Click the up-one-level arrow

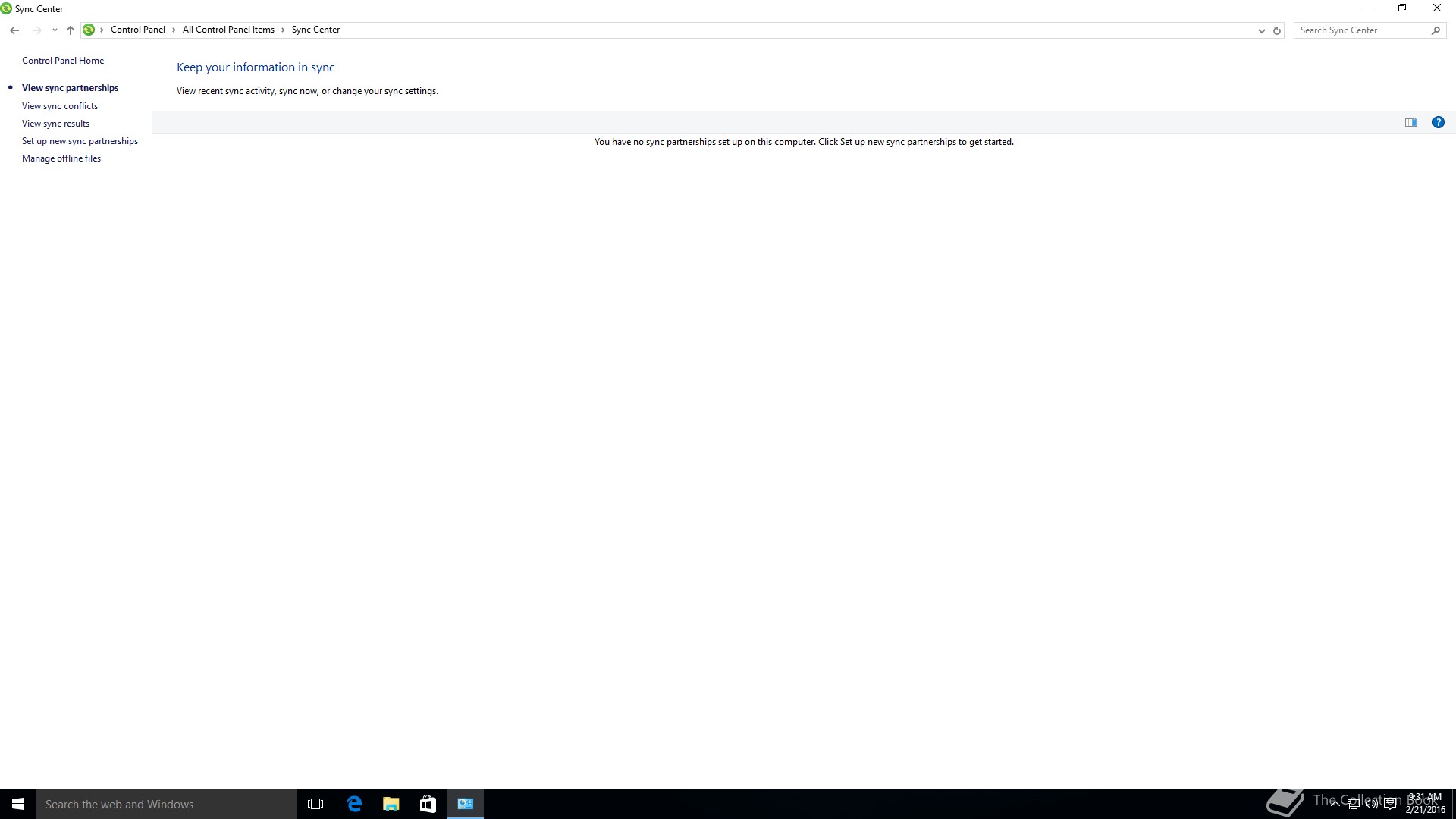click(x=71, y=30)
